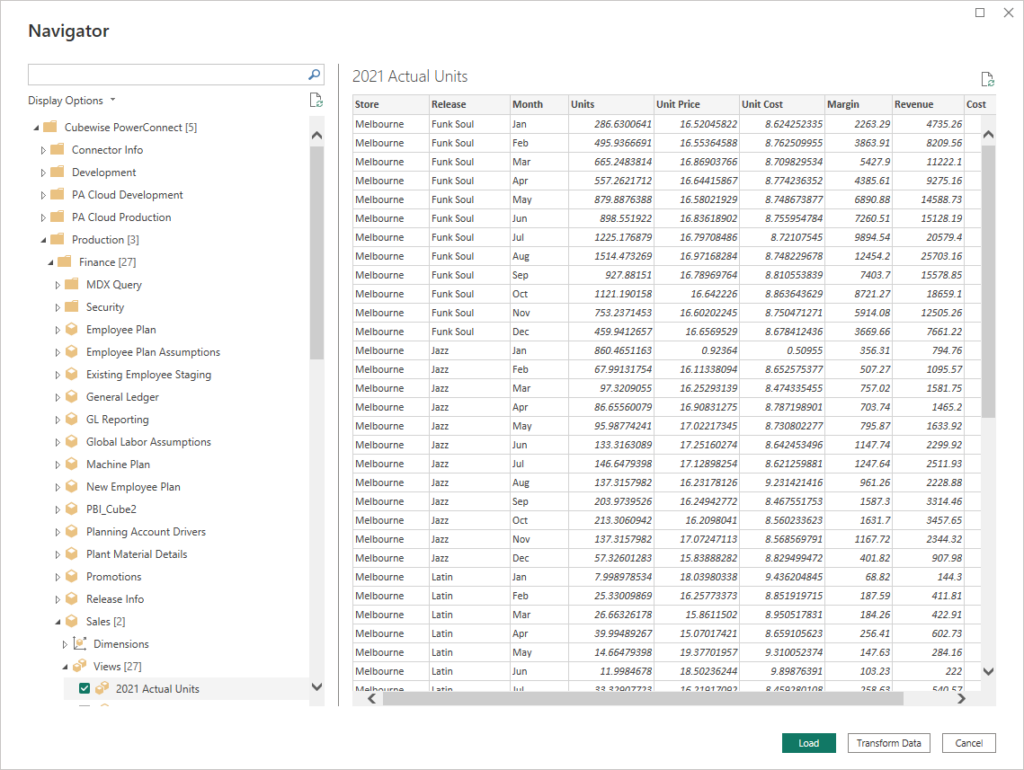Click the preview refresh icon above table

point(988,80)
